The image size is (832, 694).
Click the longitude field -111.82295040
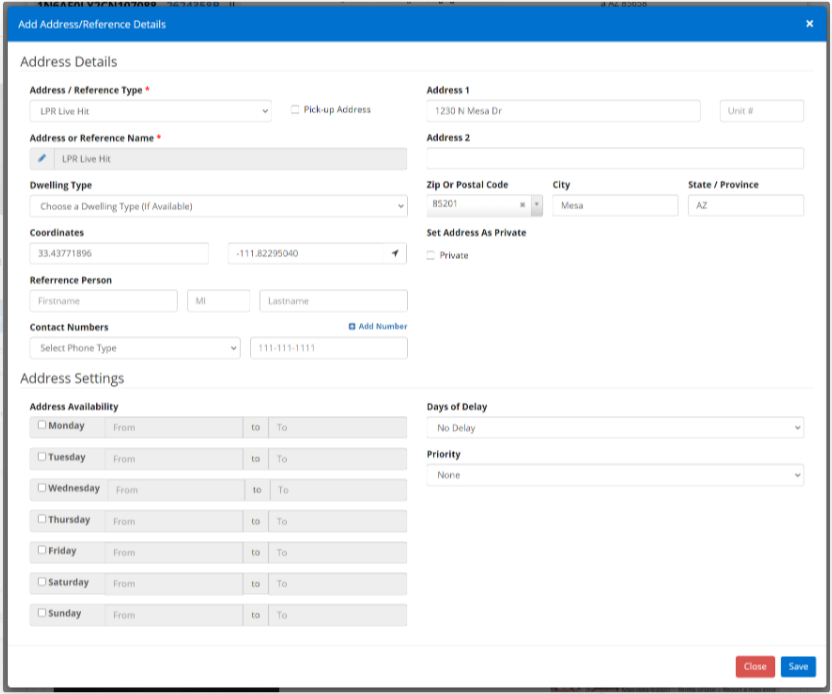[x=306, y=253]
